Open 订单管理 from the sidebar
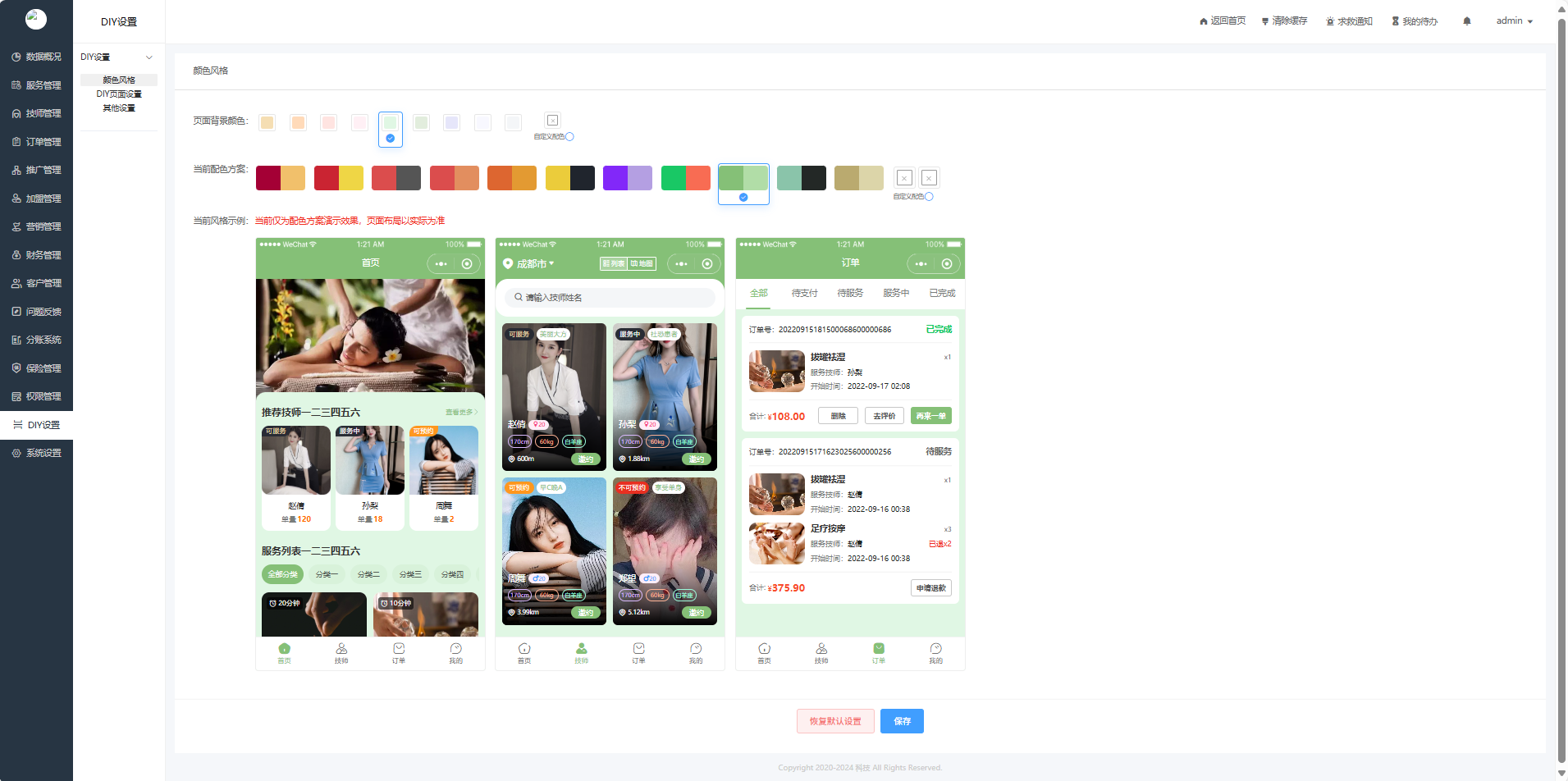 click(x=36, y=142)
